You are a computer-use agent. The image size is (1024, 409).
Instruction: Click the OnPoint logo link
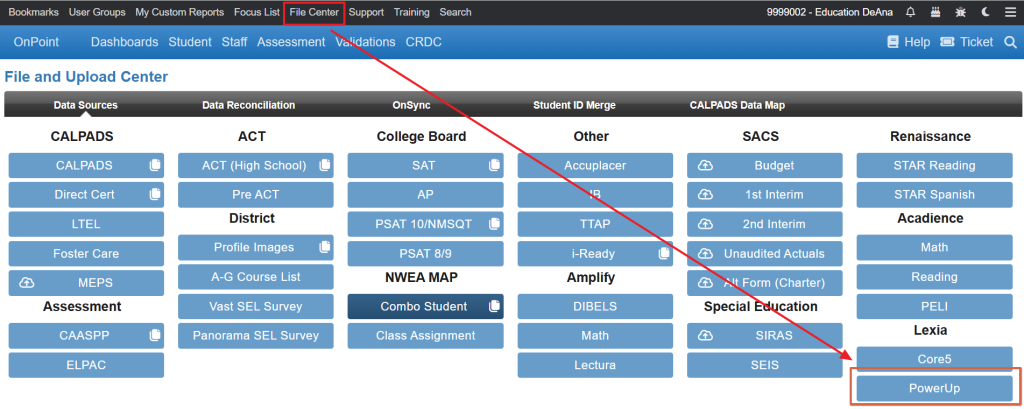(37, 42)
